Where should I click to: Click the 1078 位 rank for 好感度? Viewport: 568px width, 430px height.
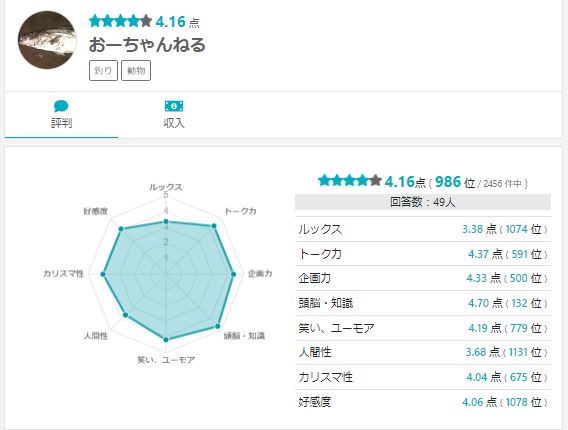click(x=523, y=402)
